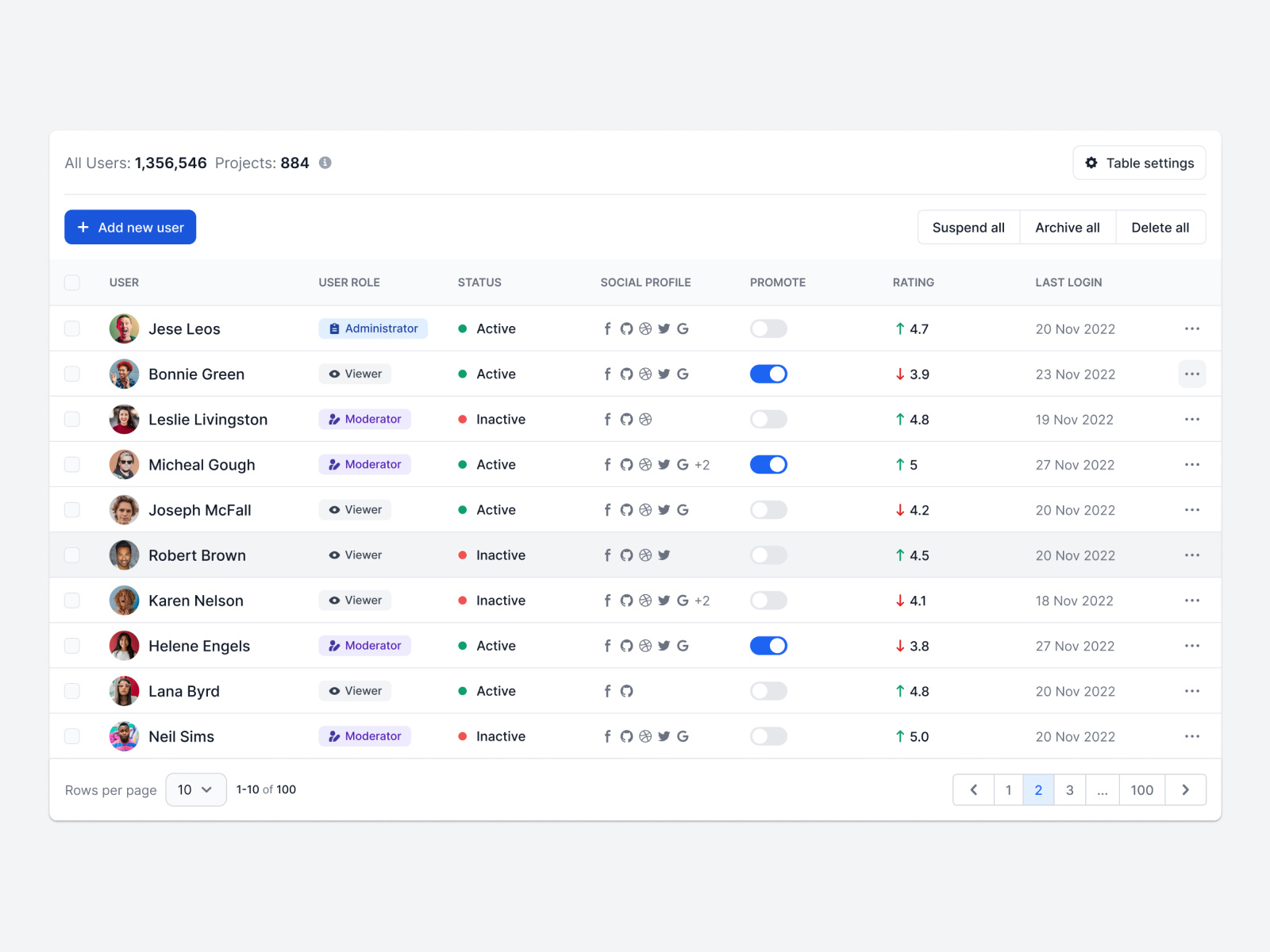Click the info icon next to Projects count
This screenshot has width=1270, height=952.
(x=324, y=163)
